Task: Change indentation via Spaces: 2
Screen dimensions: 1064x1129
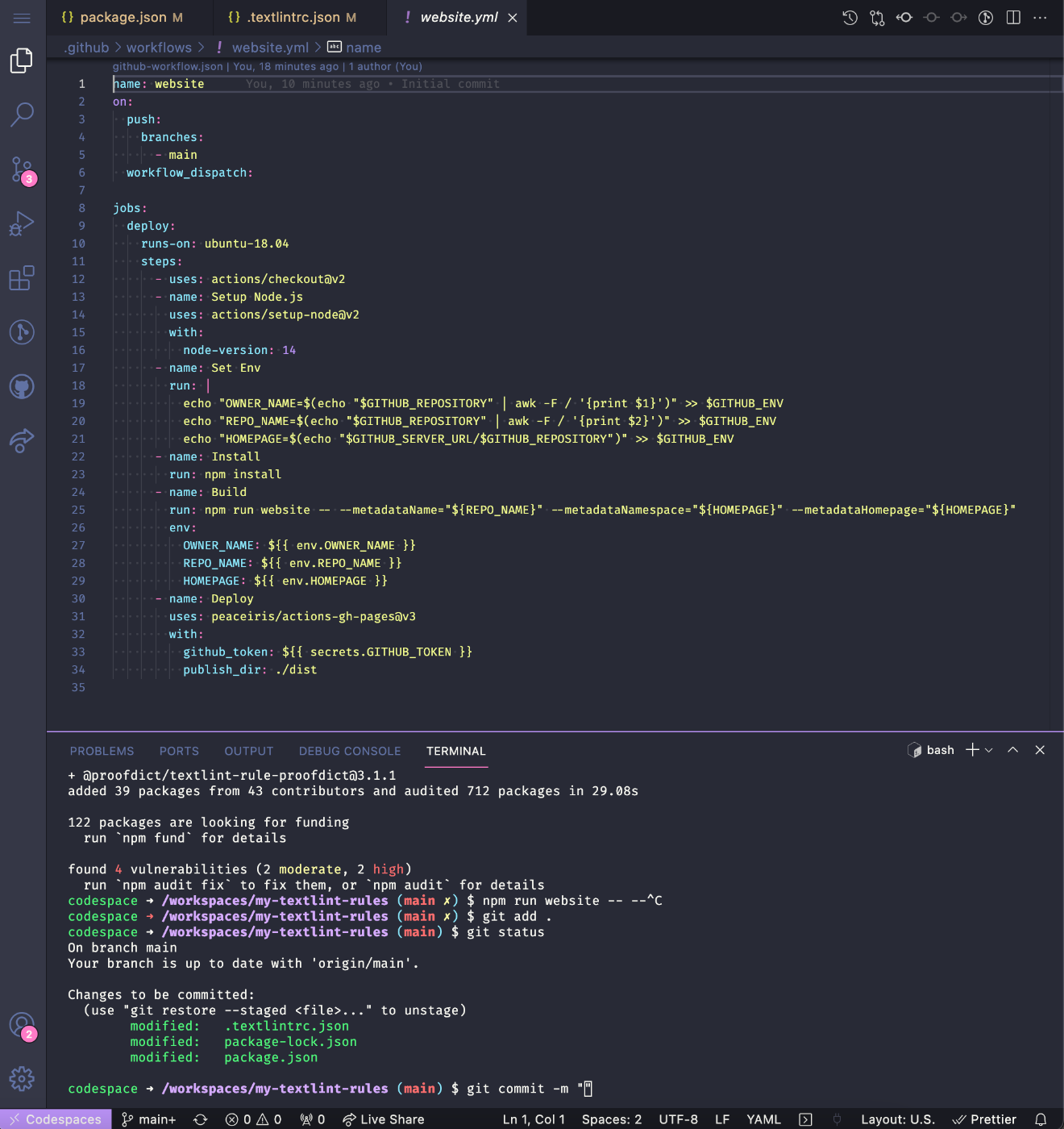Action: (612, 1119)
